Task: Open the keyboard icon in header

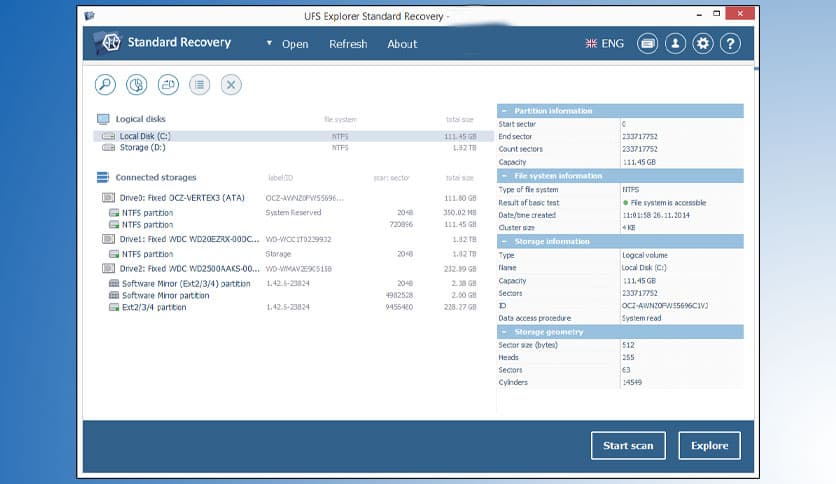Action: 647,44
